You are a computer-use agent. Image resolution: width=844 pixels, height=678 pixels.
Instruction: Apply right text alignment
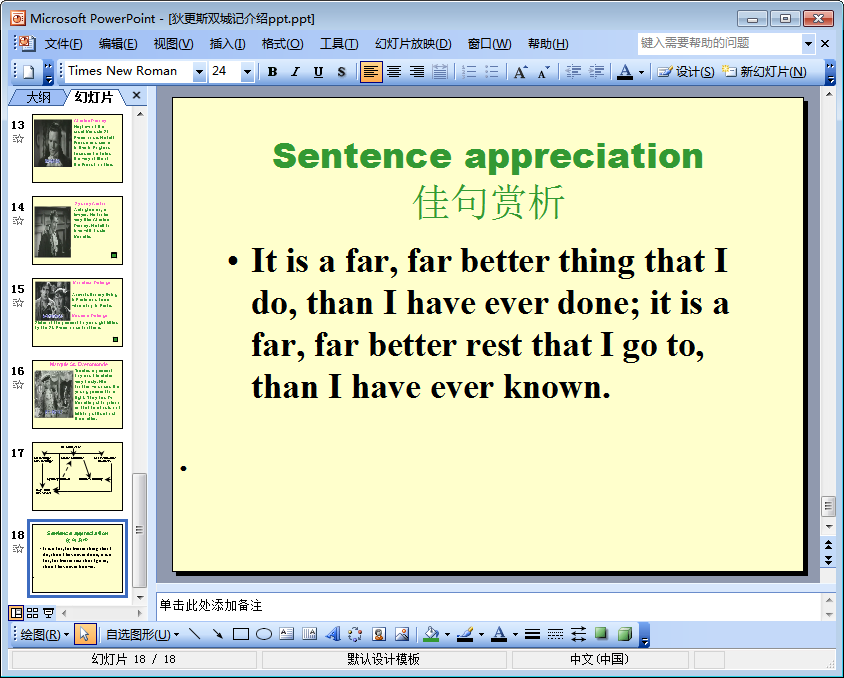point(417,72)
